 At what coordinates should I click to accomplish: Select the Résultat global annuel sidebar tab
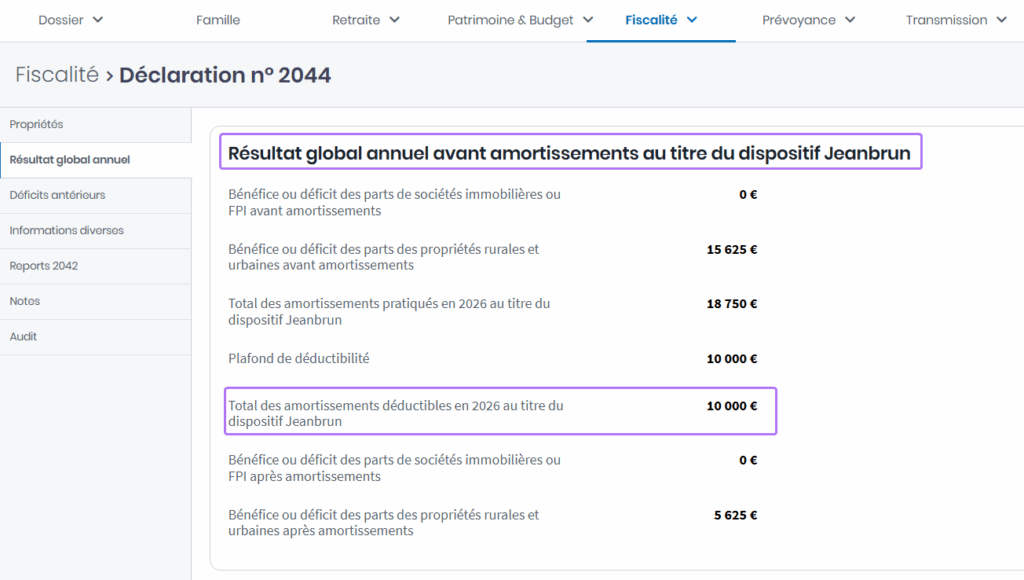tap(69, 160)
